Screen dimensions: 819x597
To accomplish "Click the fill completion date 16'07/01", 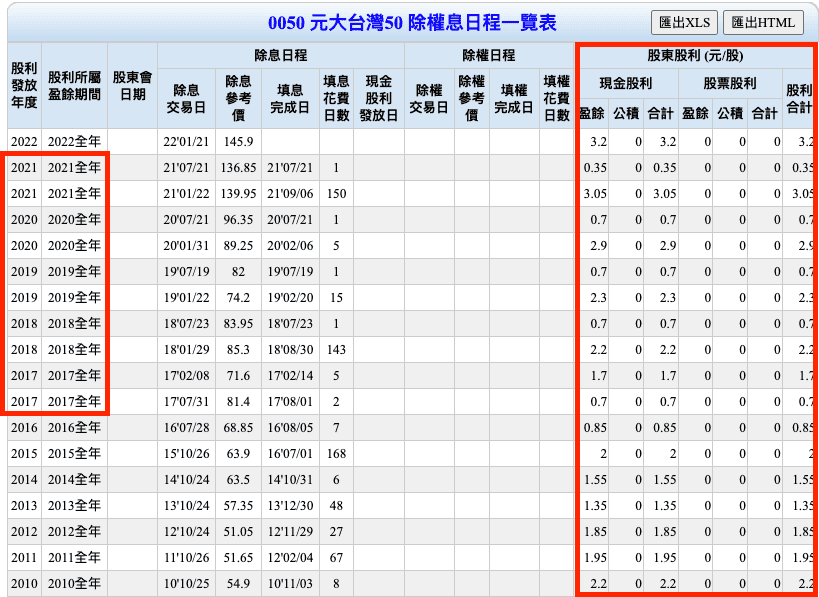I will pyautogui.click(x=290, y=453).
